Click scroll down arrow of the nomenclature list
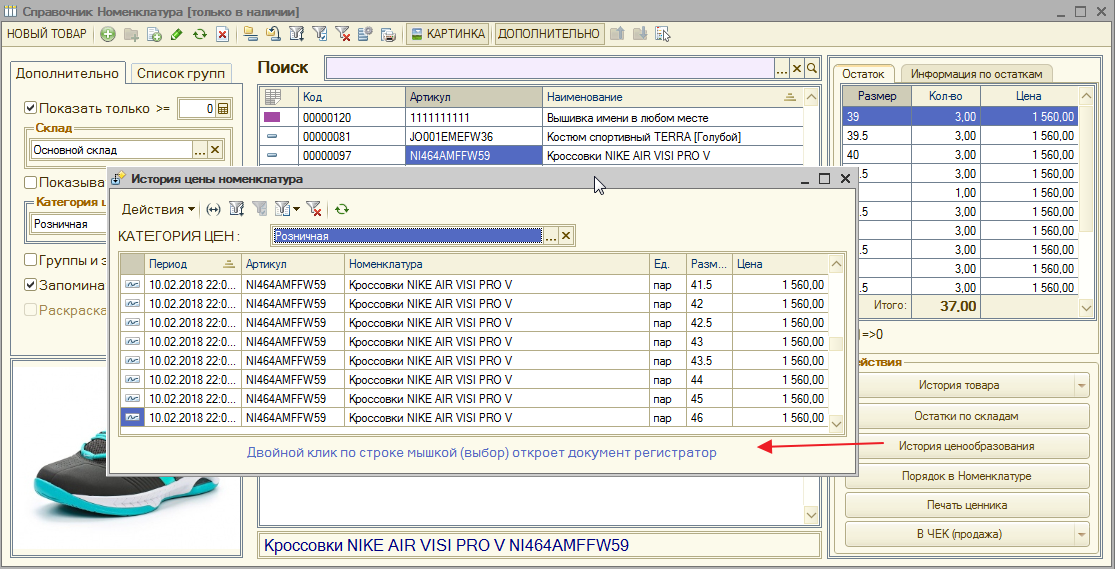This screenshot has width=1115, height=569. (x=811, y=514)
